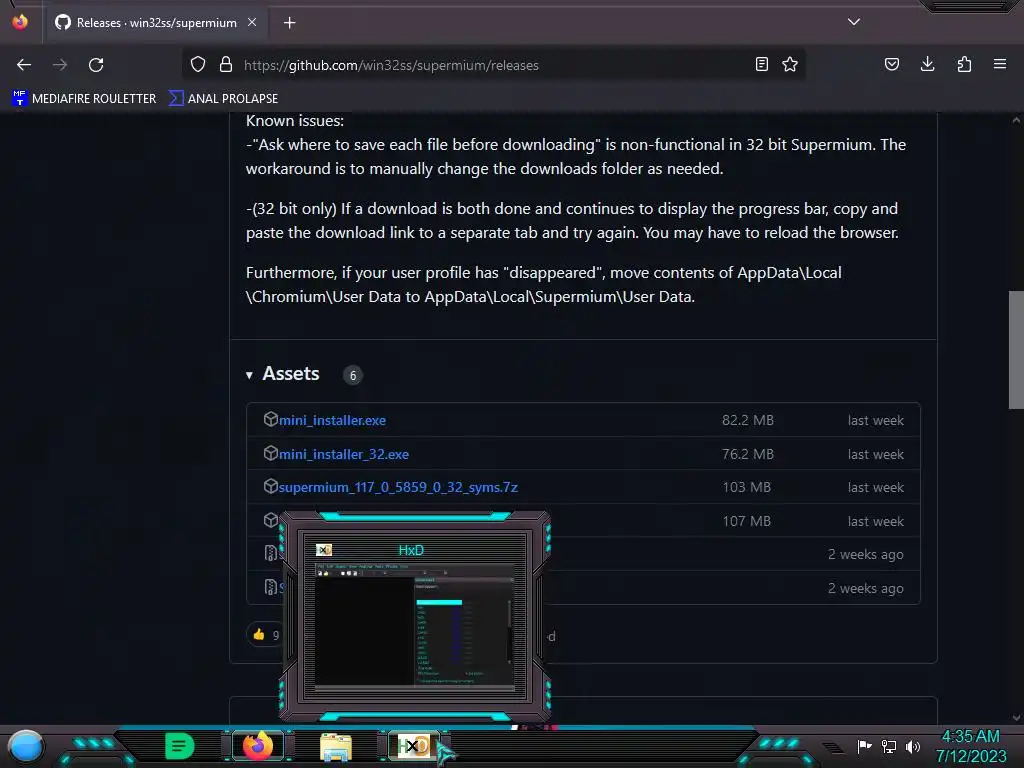Open Action Center flag in tray
The image size is (1024, 768).
(864, 746)
